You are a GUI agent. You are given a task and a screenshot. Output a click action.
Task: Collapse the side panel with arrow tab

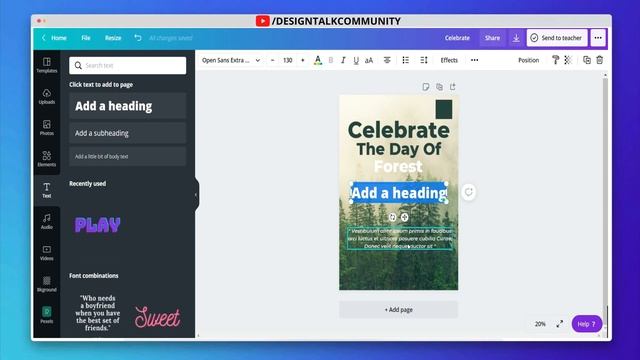point(197,194)
